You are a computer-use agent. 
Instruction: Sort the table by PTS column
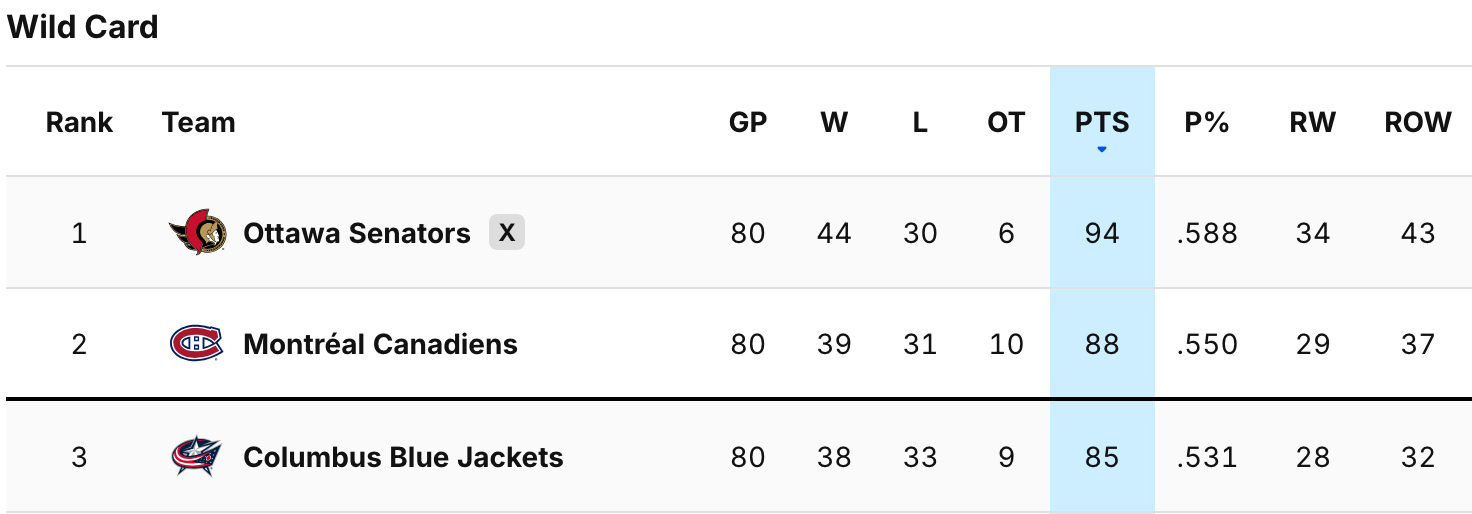pos(1102,122)
